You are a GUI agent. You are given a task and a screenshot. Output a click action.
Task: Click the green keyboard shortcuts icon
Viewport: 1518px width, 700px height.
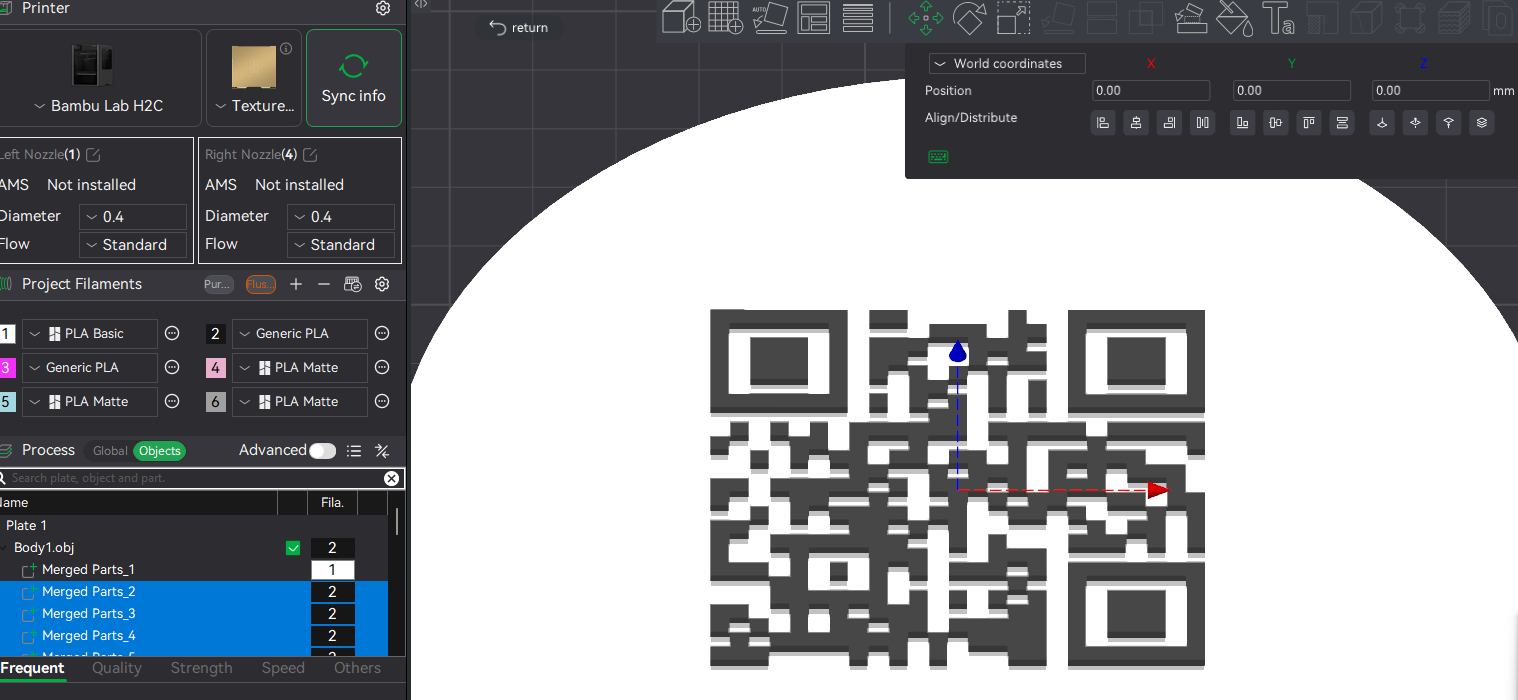938,157
